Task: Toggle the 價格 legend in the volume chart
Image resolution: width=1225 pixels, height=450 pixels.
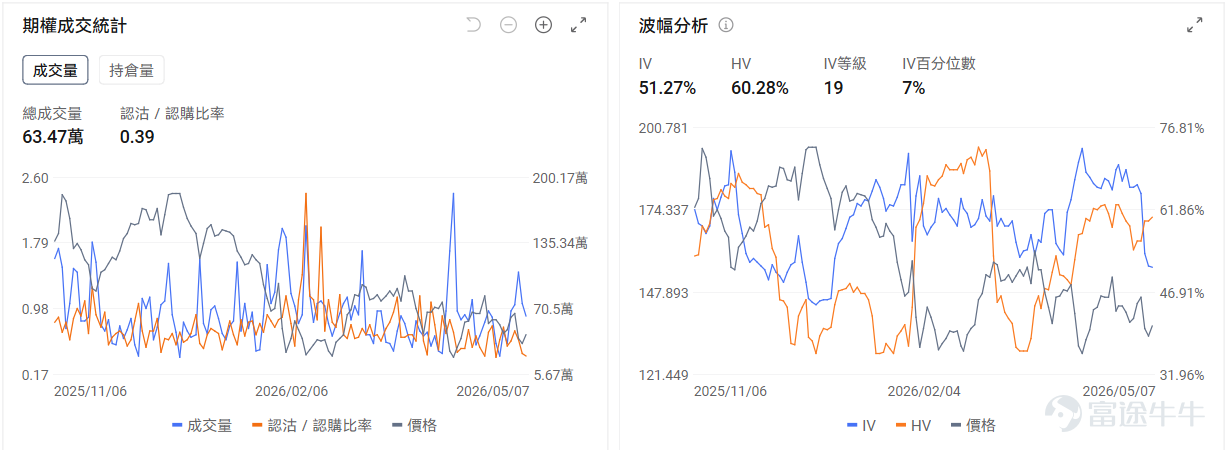Action: pyautogui.click(x=413, y=426)
